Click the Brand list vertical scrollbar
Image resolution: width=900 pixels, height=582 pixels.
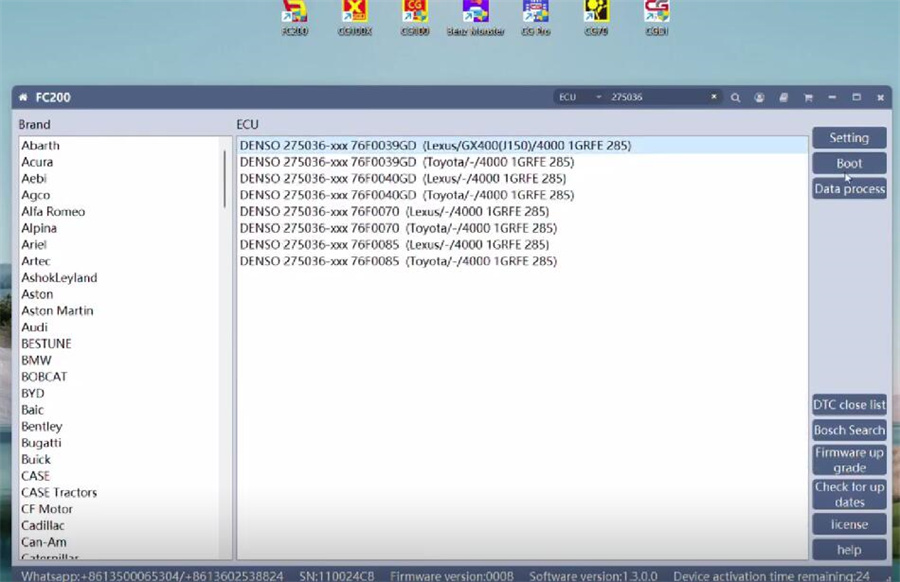click(x=225, y=180)
